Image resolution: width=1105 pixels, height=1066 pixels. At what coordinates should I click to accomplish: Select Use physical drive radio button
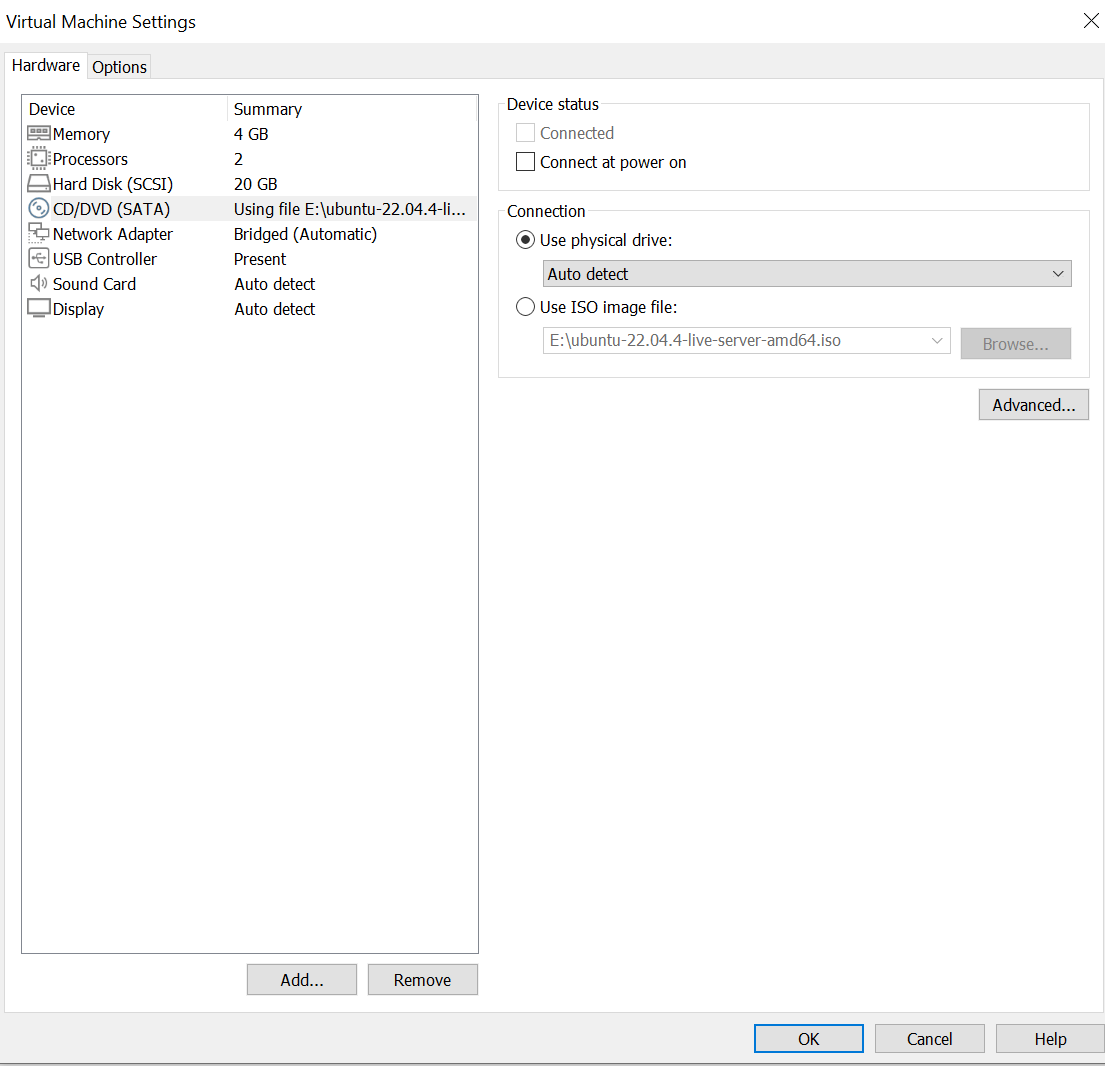[525, 240]
